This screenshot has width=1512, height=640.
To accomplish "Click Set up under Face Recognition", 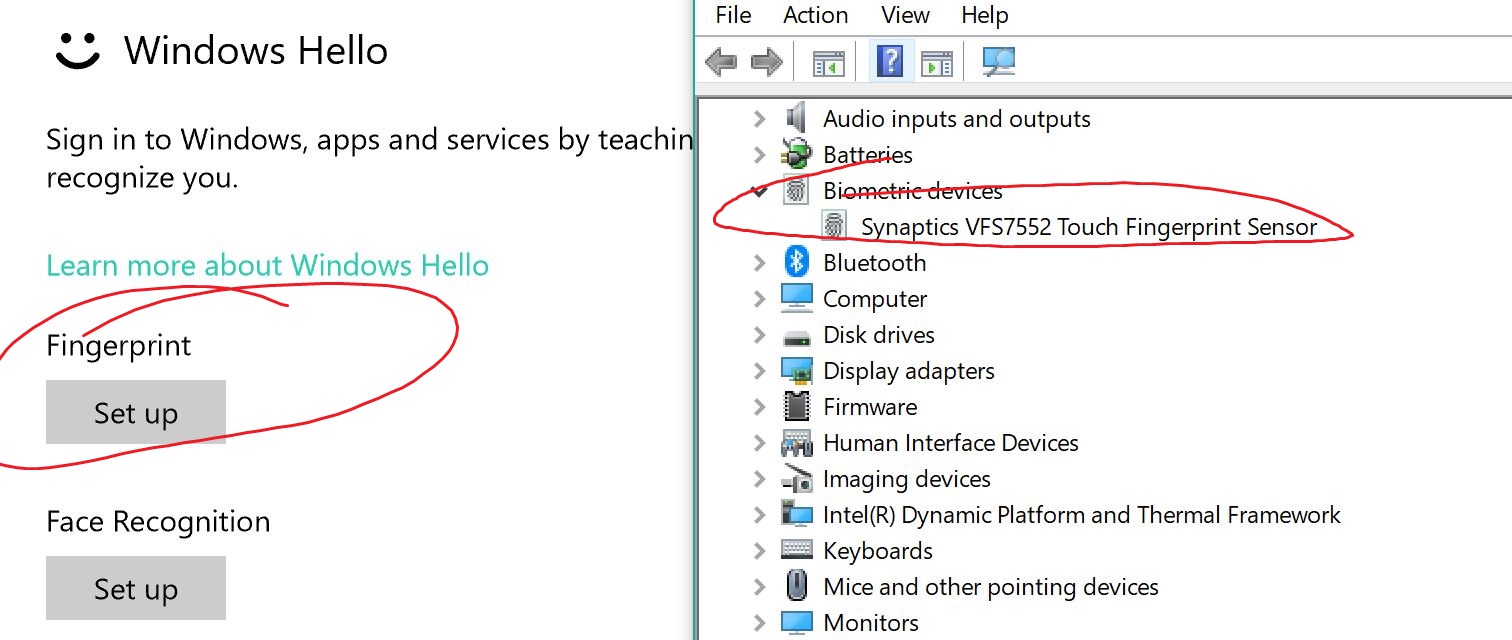I will [136, 588].
